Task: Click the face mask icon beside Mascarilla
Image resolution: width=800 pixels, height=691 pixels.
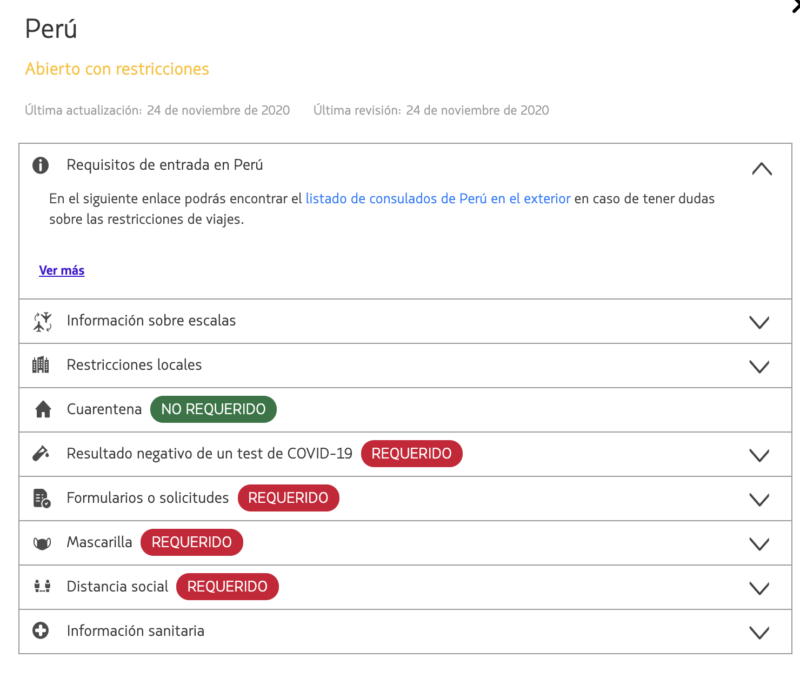Action: point(41,543)
